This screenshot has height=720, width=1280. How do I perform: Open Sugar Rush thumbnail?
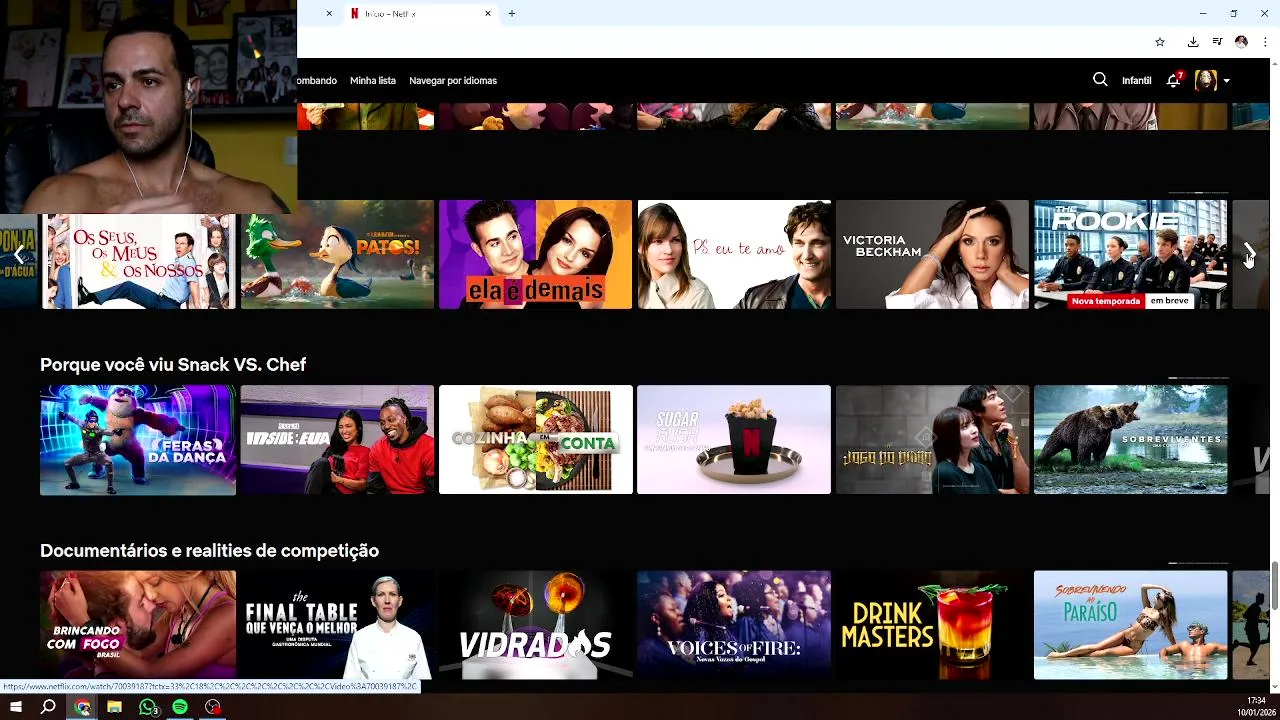coord(734,440)
